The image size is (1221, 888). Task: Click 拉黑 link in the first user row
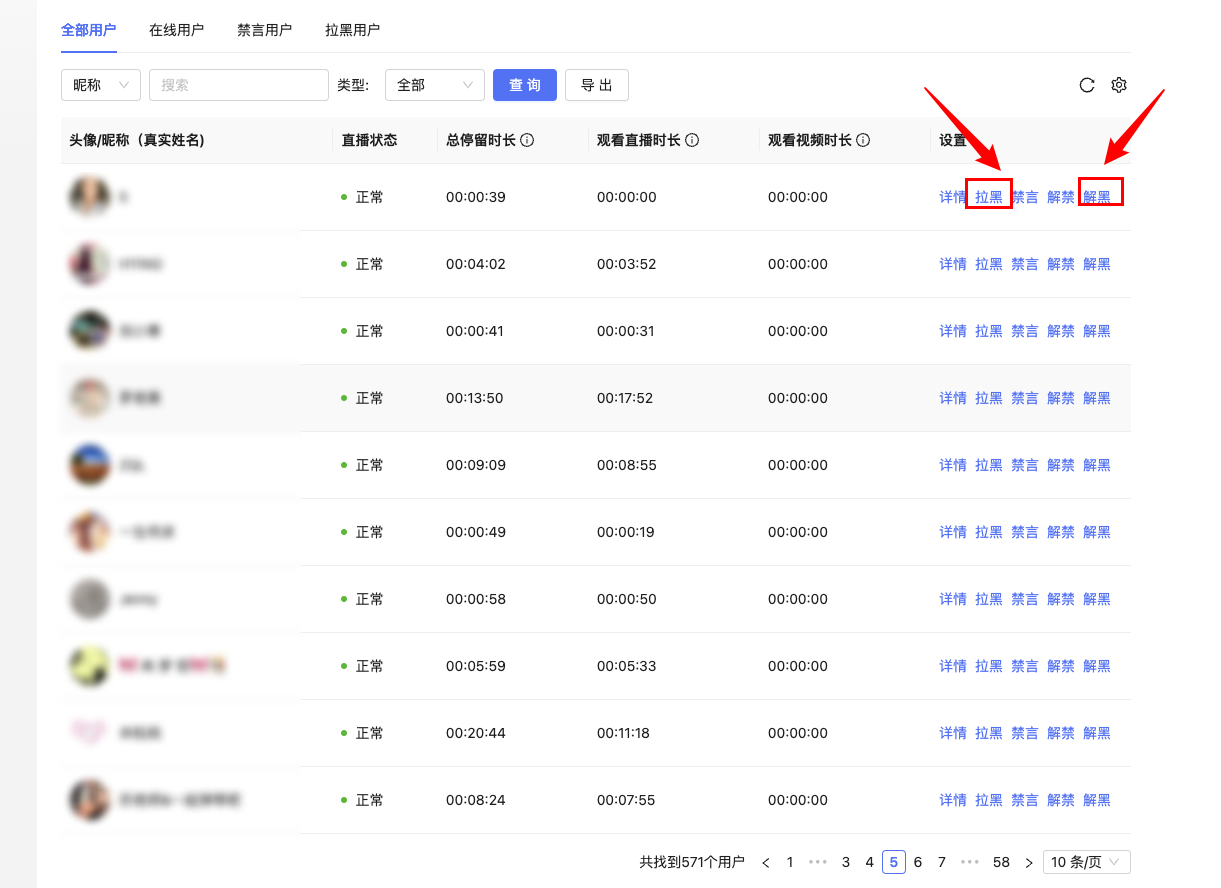[x=988, y=197]
